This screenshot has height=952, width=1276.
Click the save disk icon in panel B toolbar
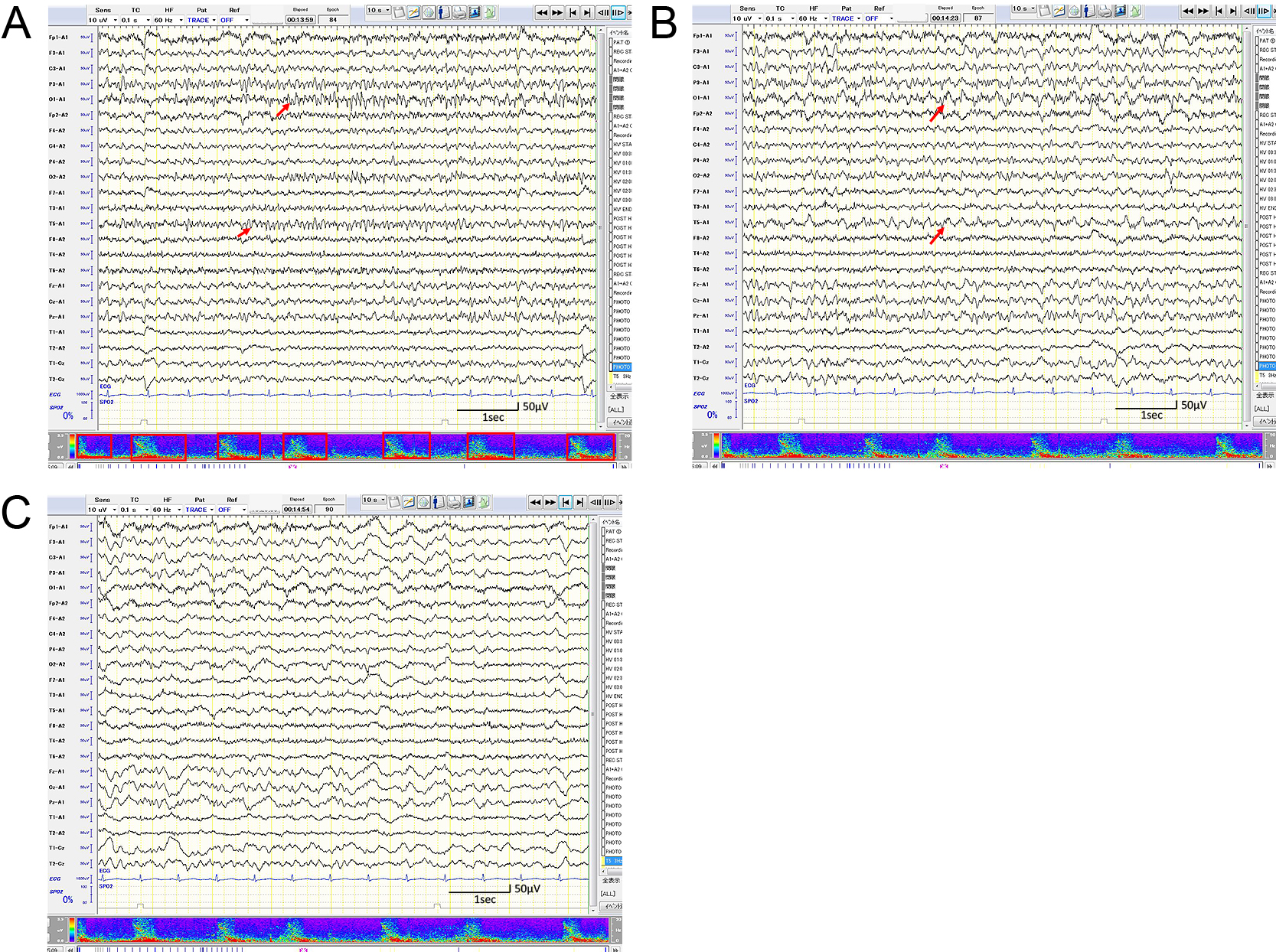point(1044,11)
